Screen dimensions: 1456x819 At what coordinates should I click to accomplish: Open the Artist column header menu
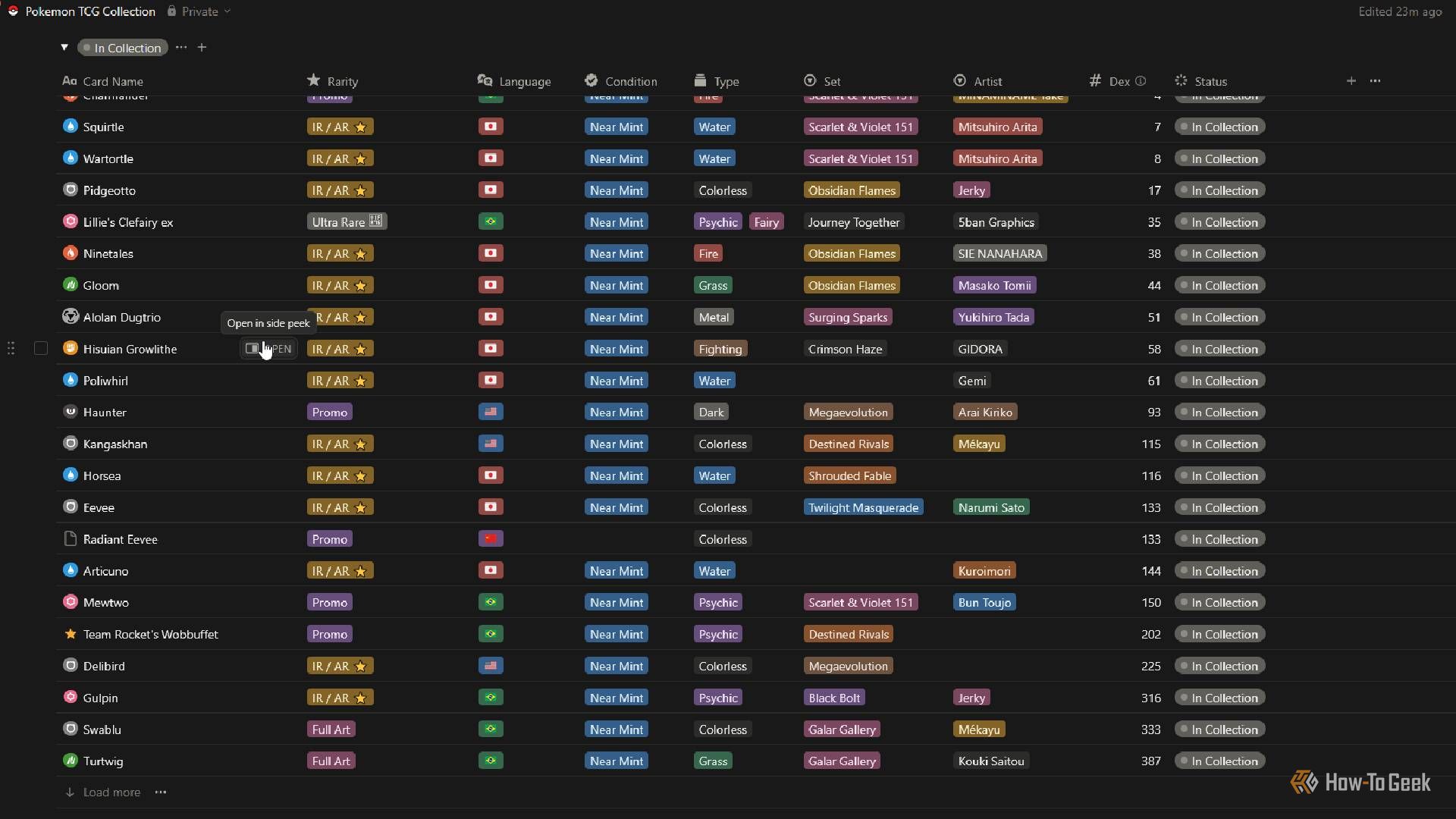(x=977, y=81)
